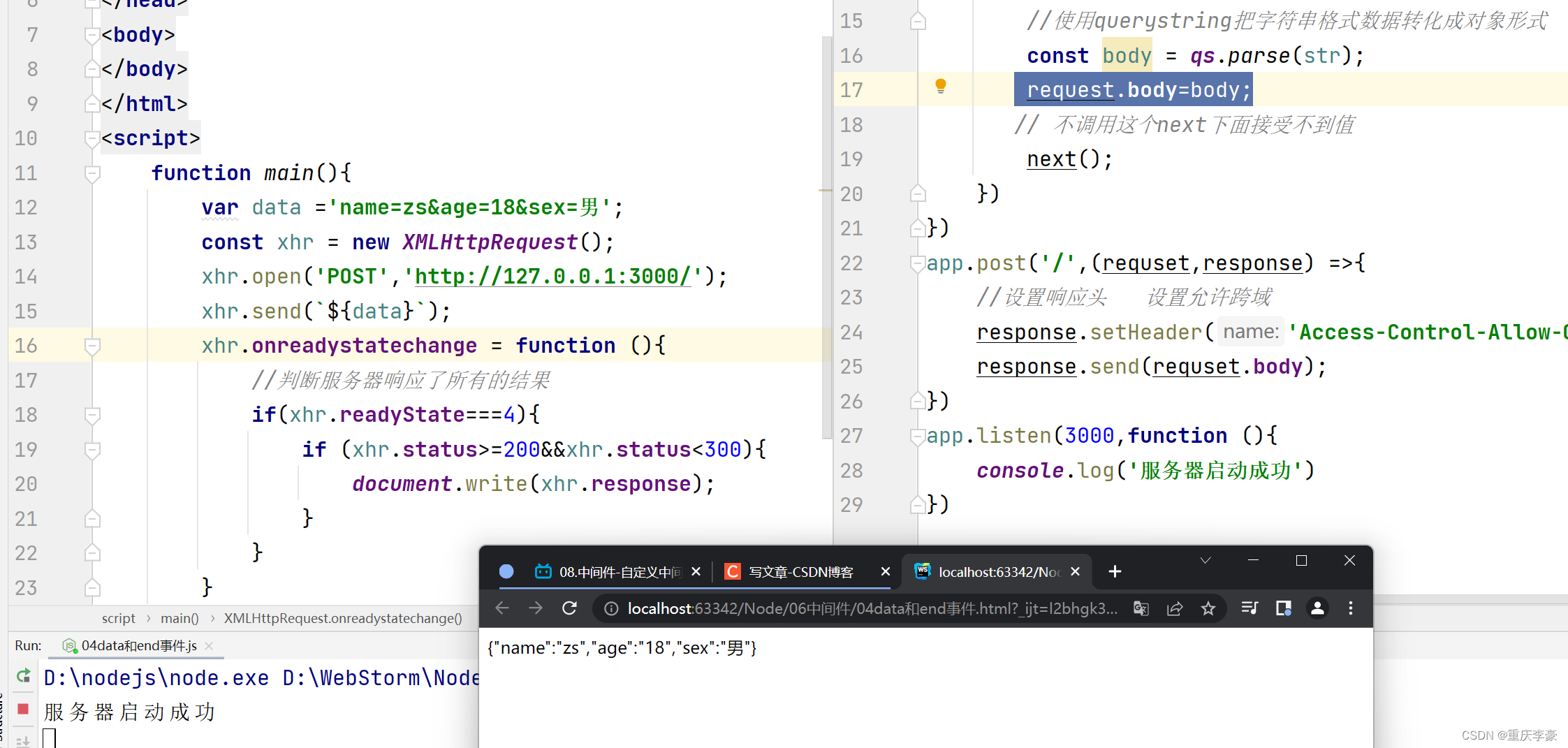The width and height of the screenshot is (1568, 748).
Task: Click line number 17 in right editor gutter
Action: (851, 90)
